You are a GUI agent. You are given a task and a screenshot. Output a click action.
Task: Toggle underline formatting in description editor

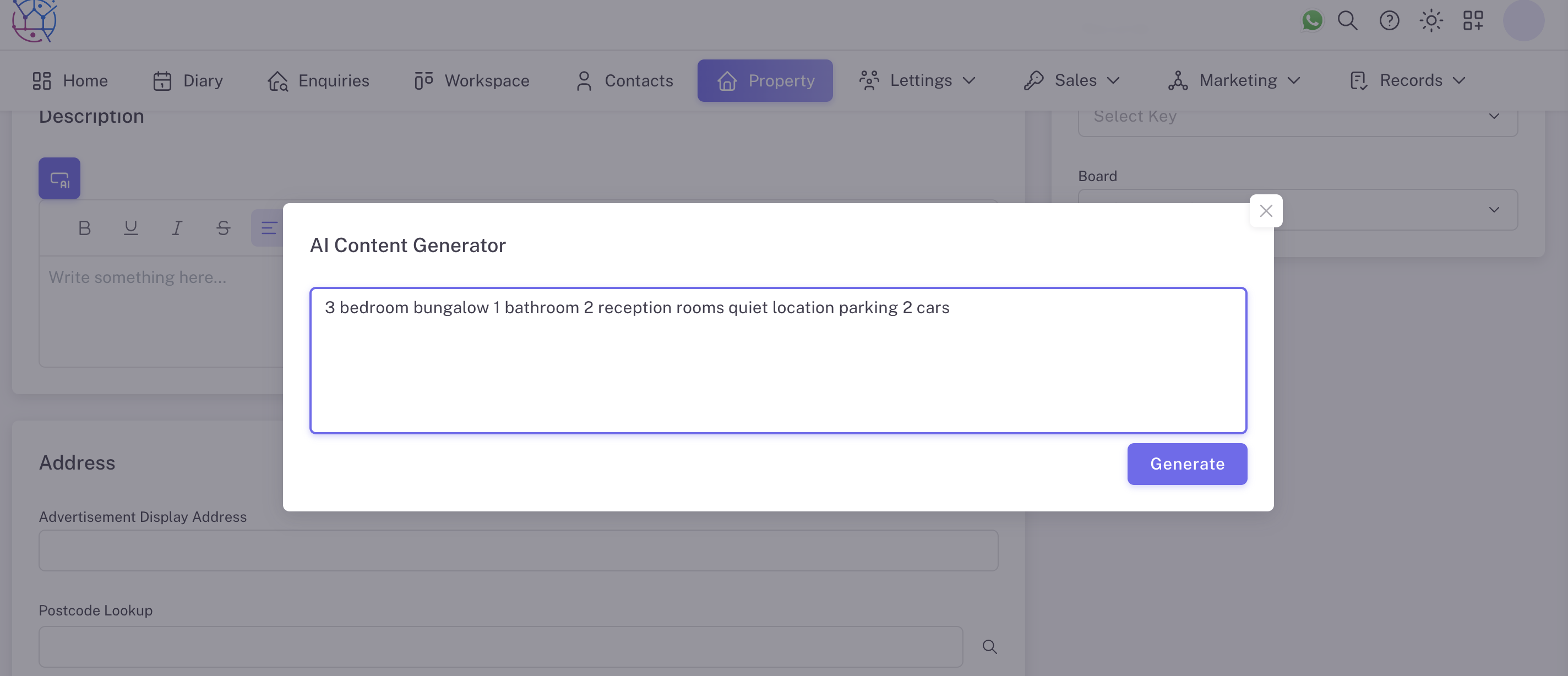[131, 228]
